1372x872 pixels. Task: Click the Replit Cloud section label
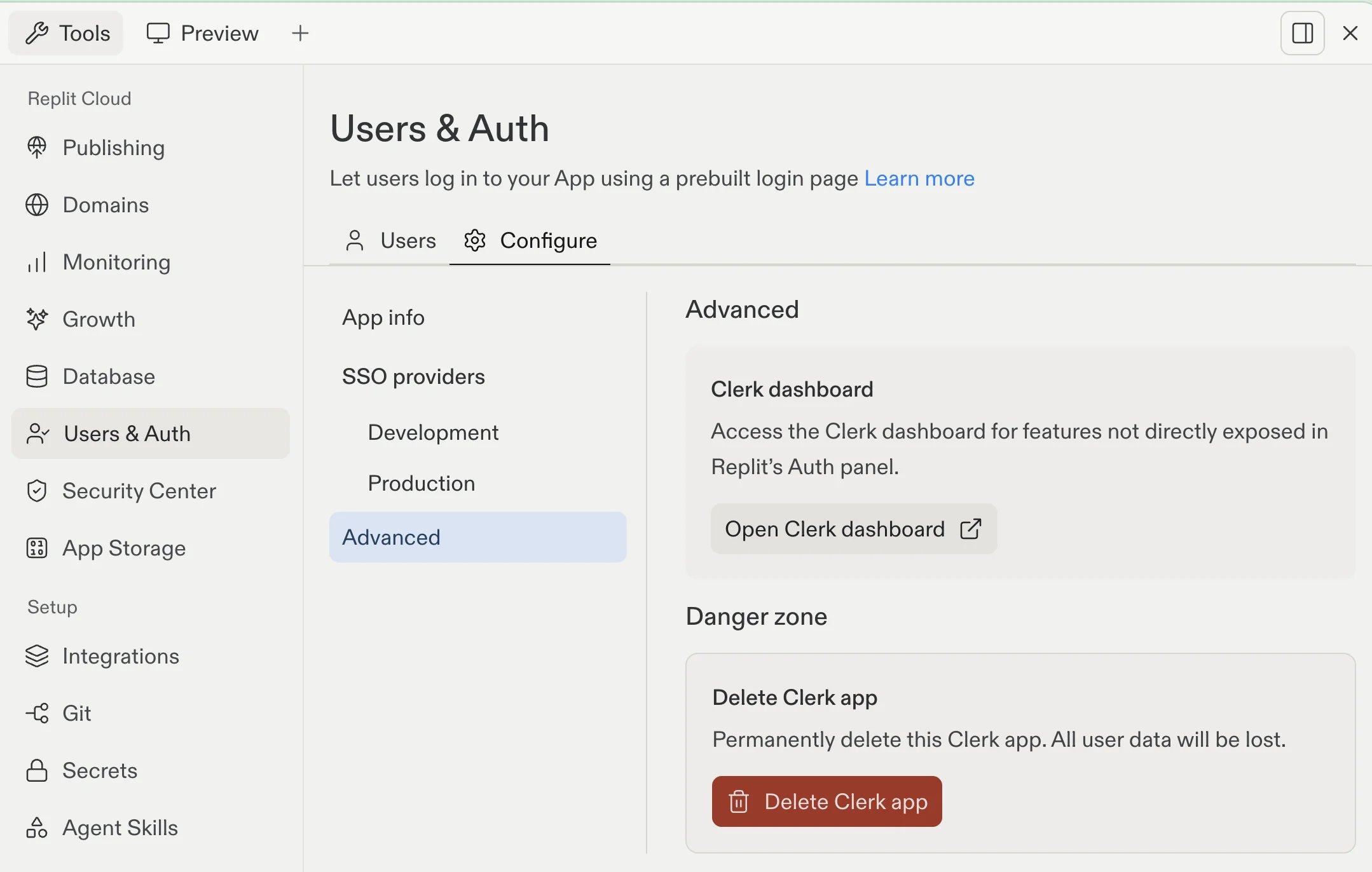click(79, 99)
